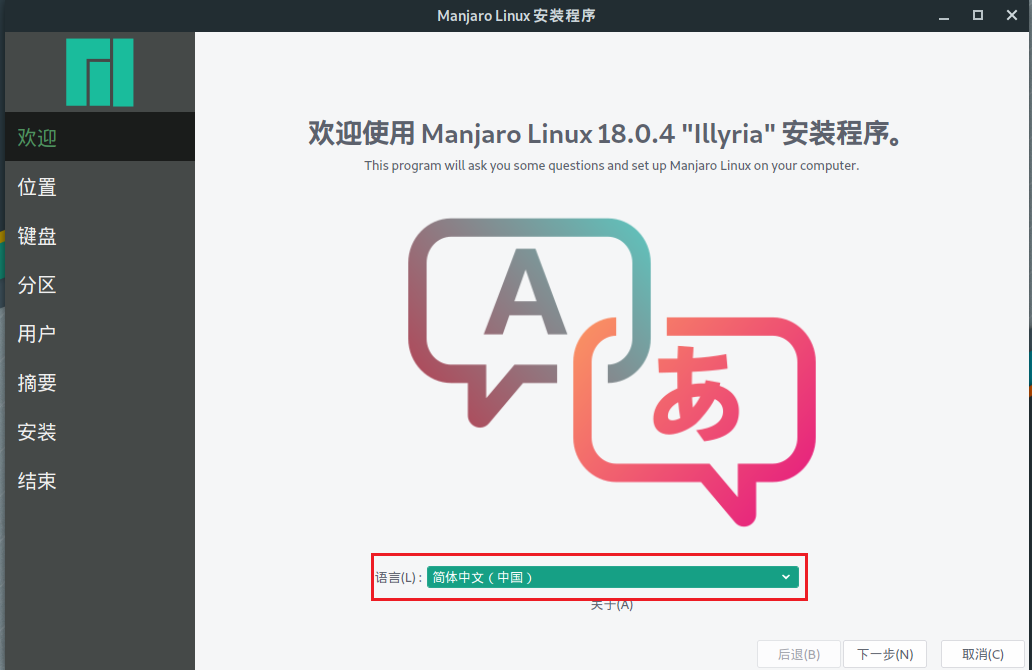
Task: Select the 安装 step in the sidebar
Action: tap(36, 432)
